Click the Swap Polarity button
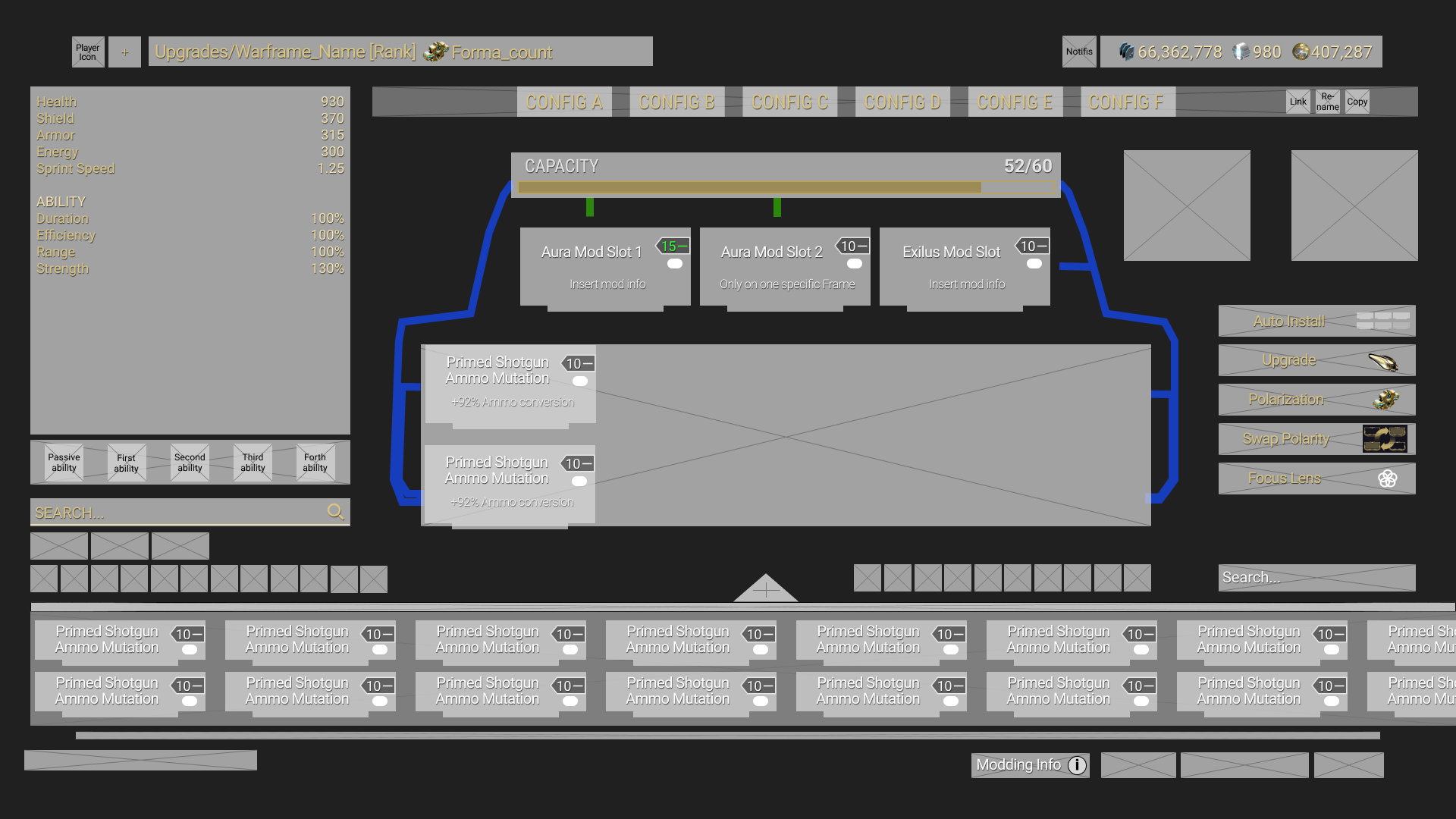Viewport: 1456px width, 819px height. (x=1317, y=439)
